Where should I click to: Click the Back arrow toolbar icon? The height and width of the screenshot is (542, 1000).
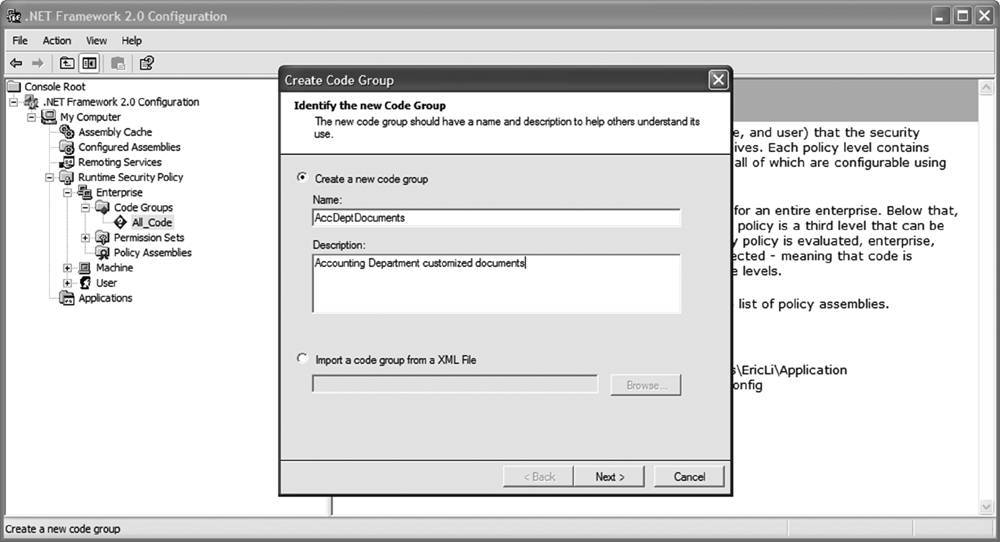coord(16,63)
